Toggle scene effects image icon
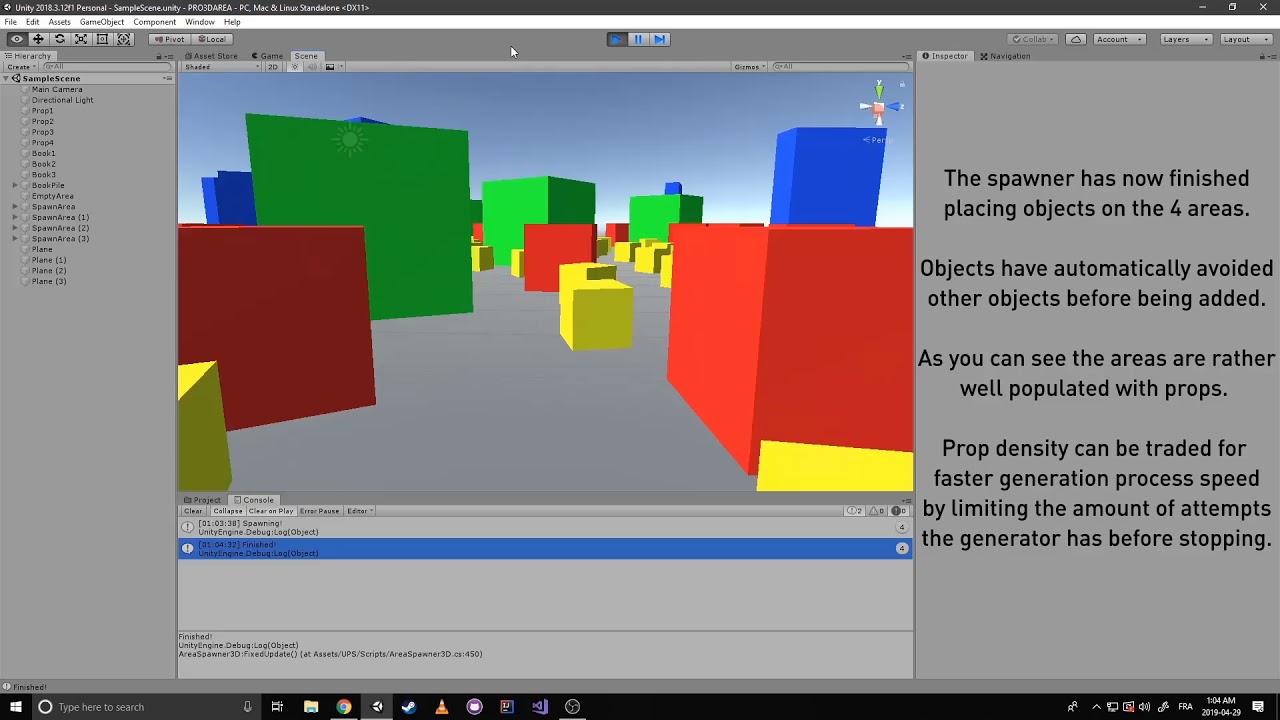1280x720 pixels. [330, 67]
